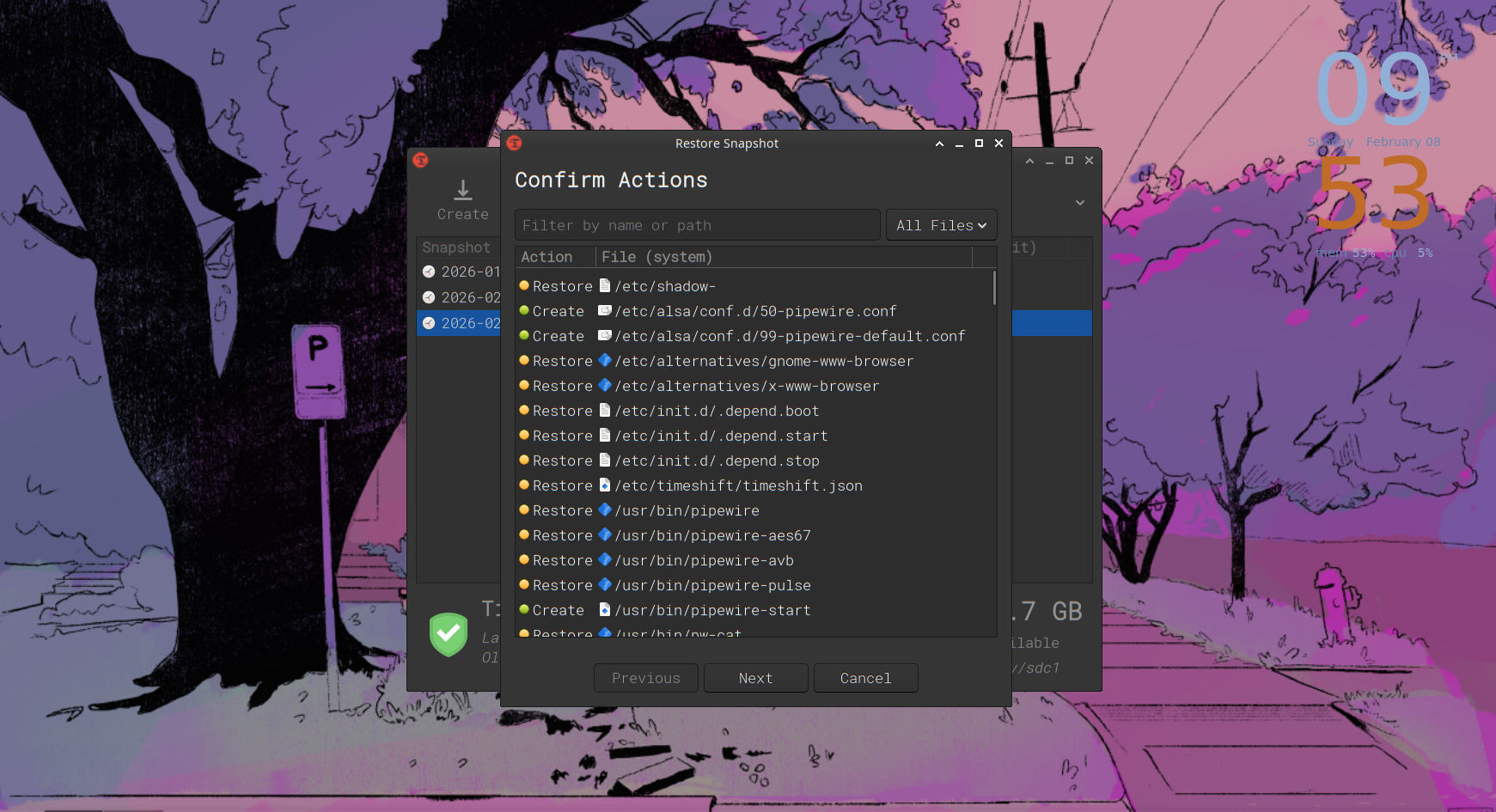Click the blue icon beside pipewire-pulse
This screenshot has width=1496, height=812.
click(605, 584)
